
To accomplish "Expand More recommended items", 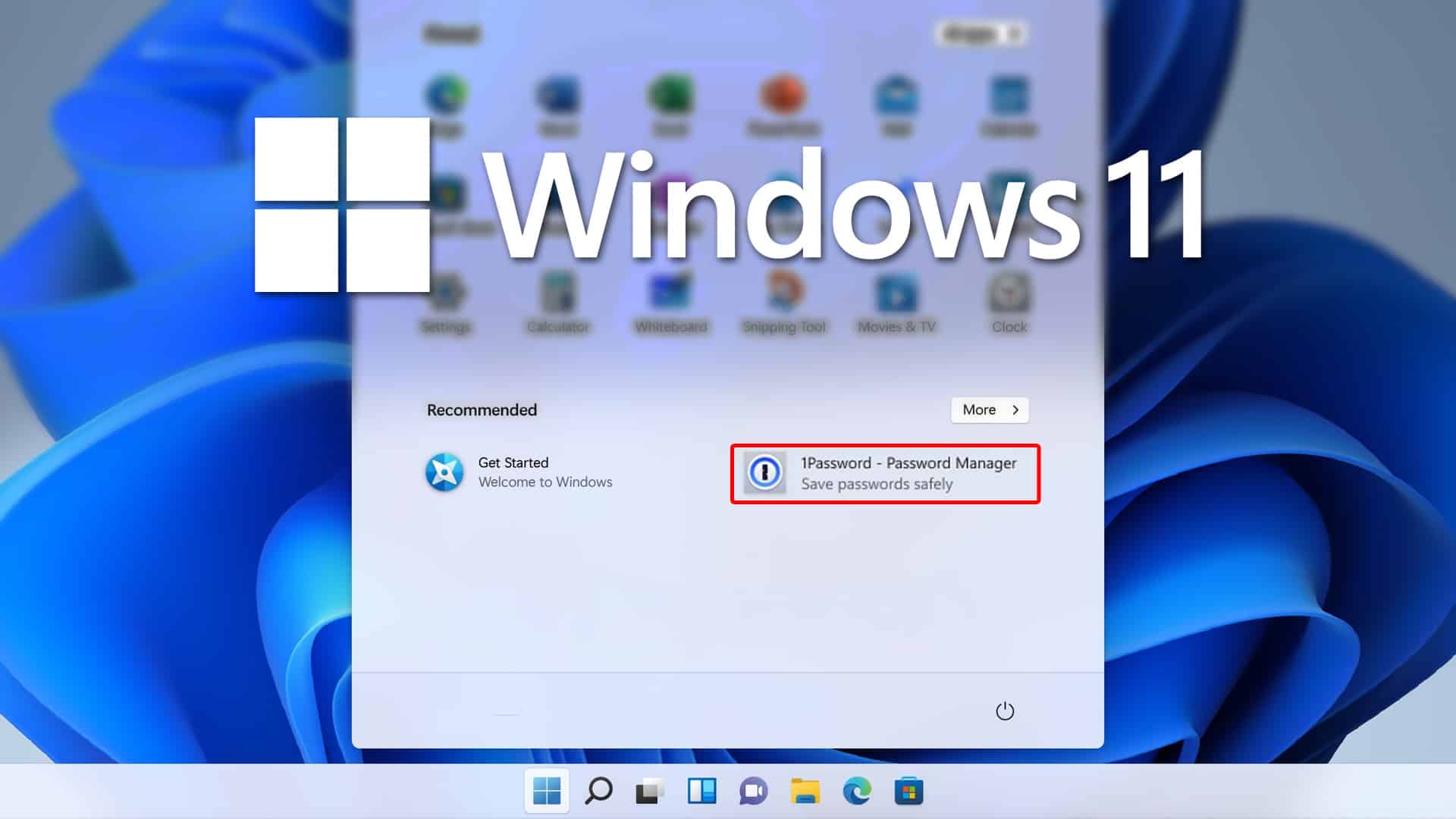I will [990, 409].
